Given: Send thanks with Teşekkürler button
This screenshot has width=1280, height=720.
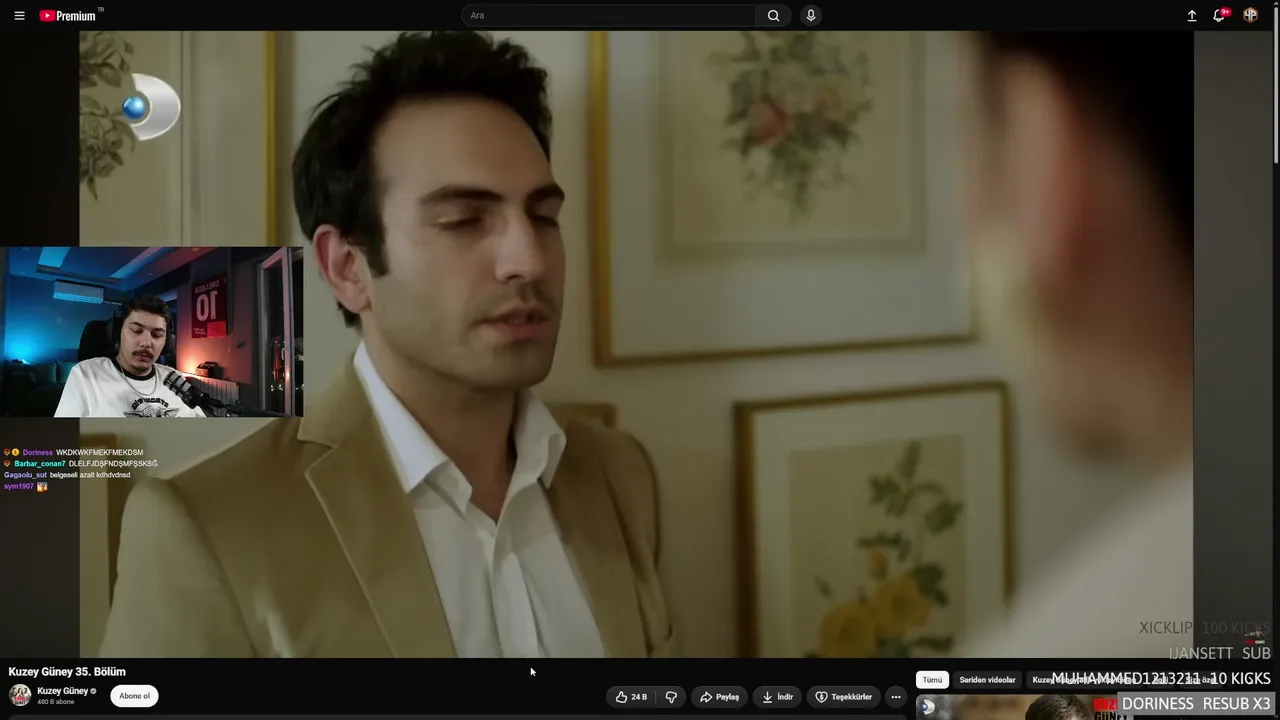Looking at the screenshot, I should (844, 697).
